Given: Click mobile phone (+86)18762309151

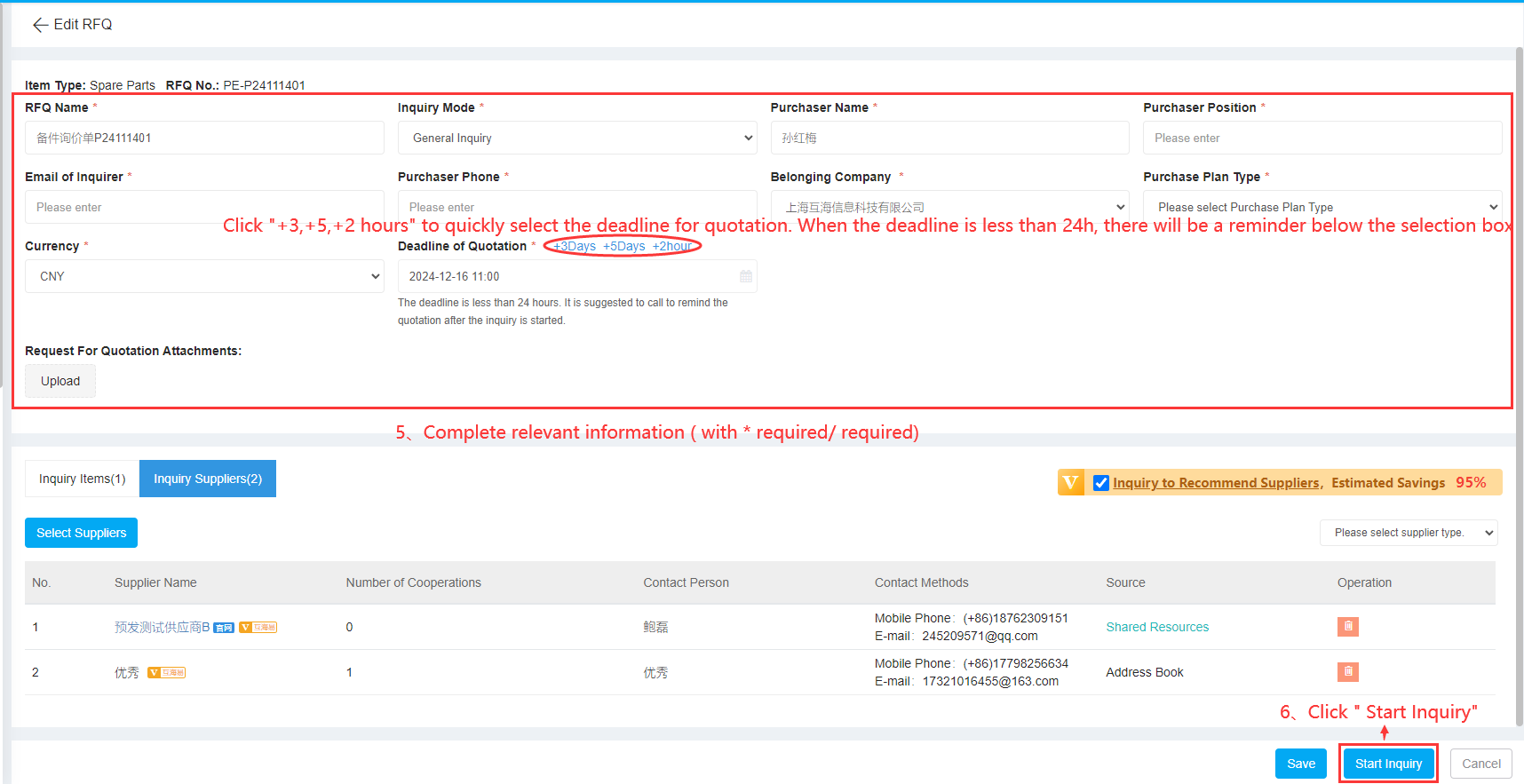Looking at the screenshot, I should coord(1016,618).
